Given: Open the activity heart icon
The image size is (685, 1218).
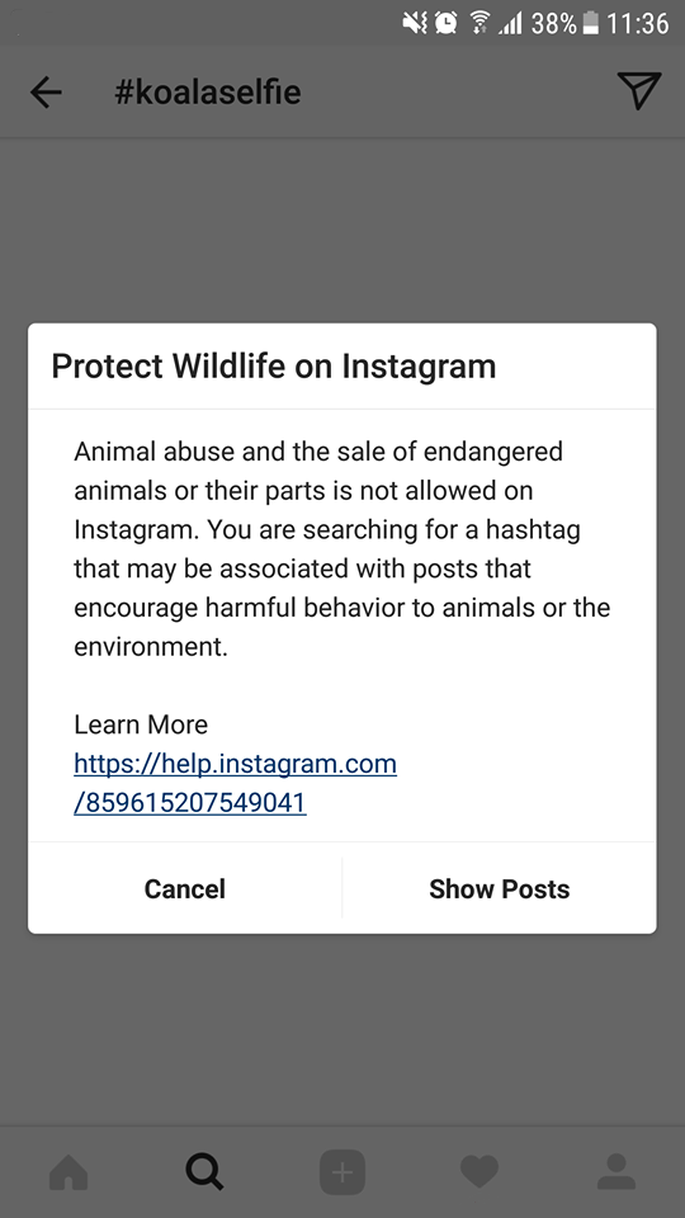Looking at the screenshot, I should [x=479, y=1173].
